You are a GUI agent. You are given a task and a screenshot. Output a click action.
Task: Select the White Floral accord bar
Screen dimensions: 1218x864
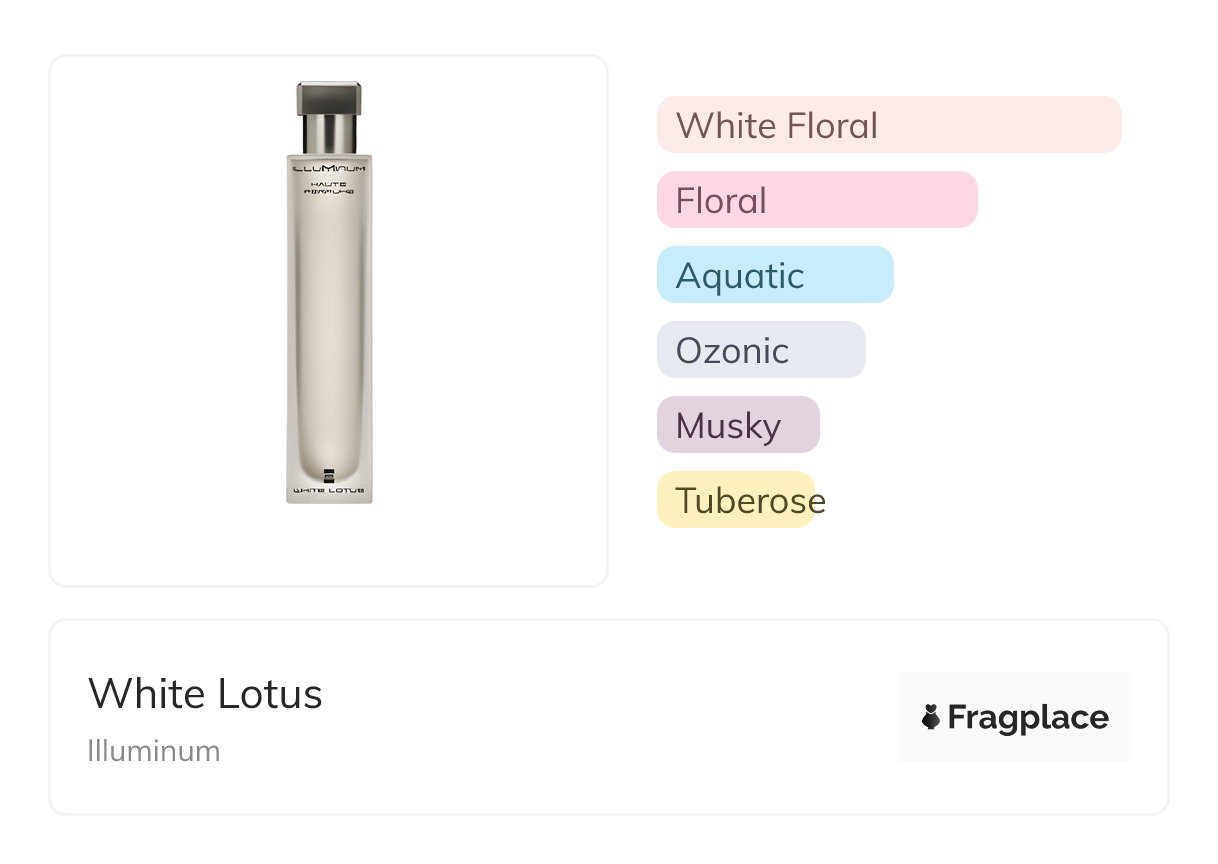(x=888, y=125)
